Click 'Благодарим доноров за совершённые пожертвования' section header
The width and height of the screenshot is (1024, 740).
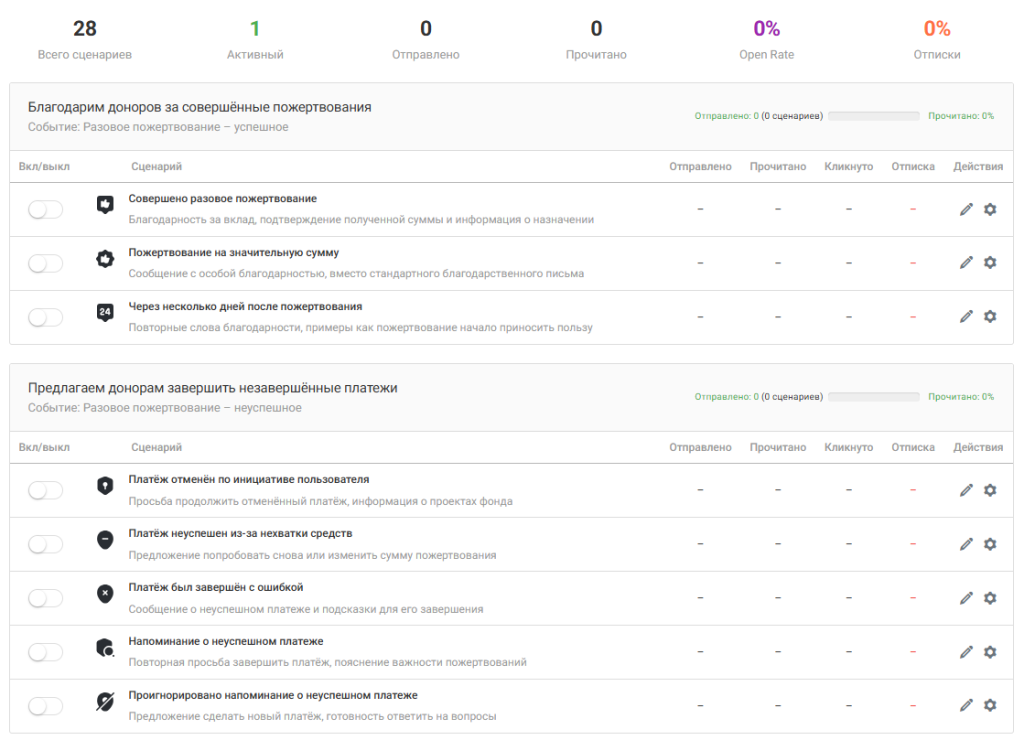coord(199,107)
